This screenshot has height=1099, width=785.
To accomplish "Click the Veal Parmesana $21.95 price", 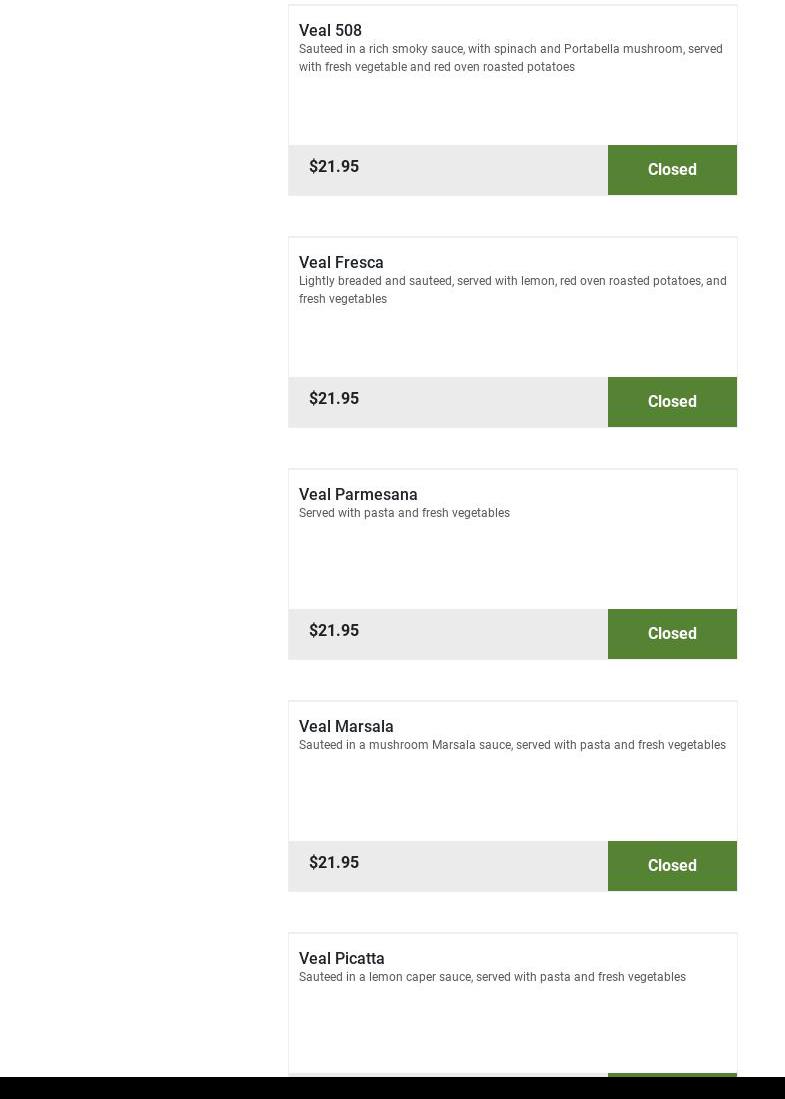I will pos(334,631).
